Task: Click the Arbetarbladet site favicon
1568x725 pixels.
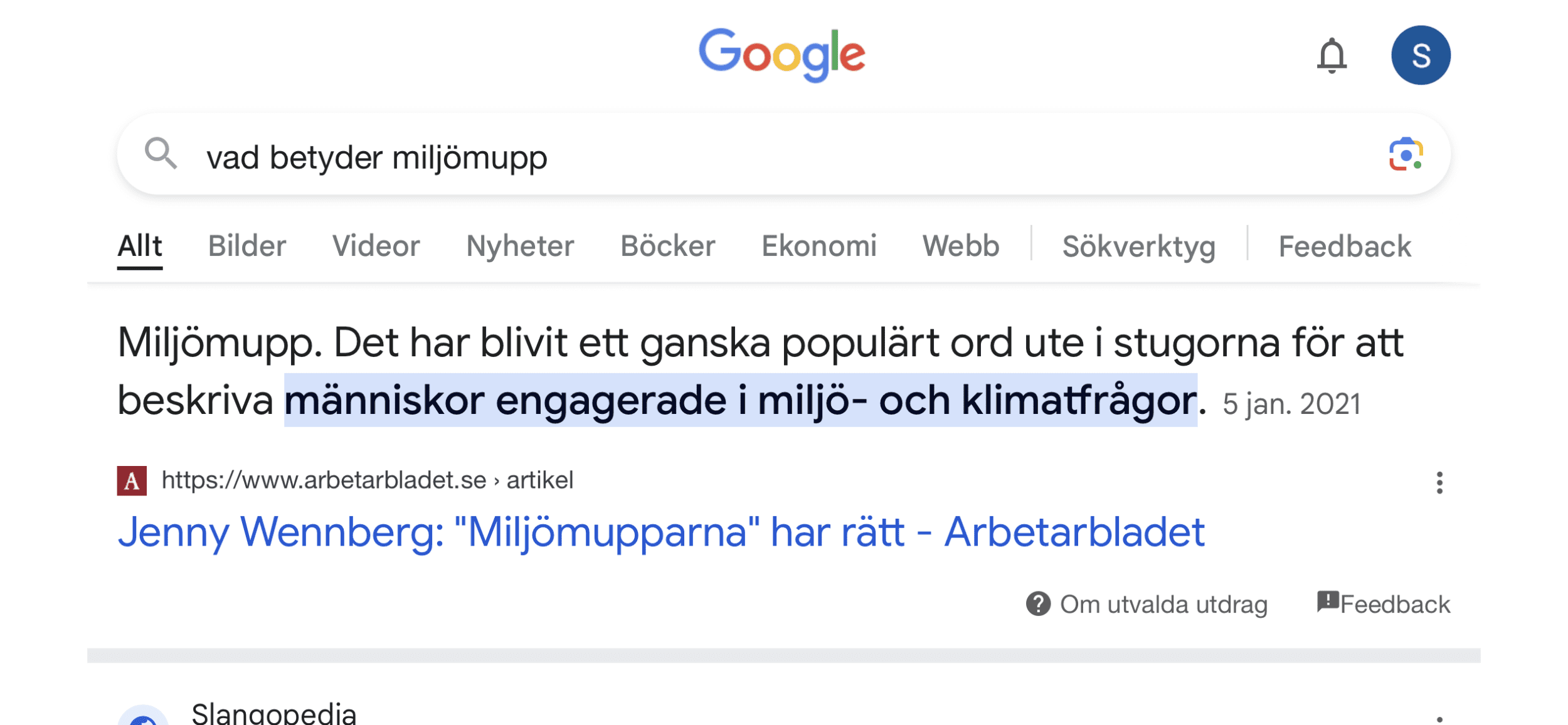Action: pyautogui.click(x=131, y=480)
